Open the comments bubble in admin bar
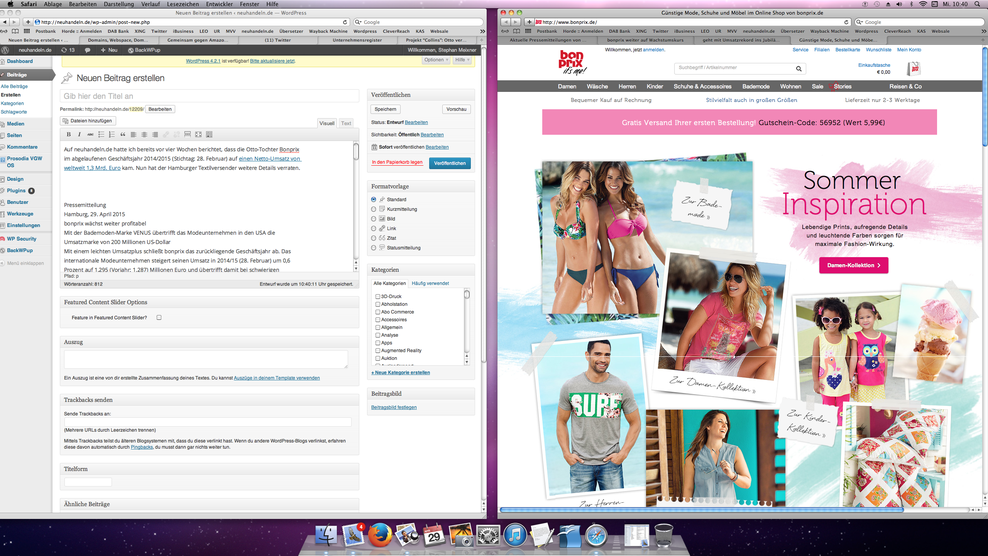Viewport: 988px width, 556px height. pos(88,50)
